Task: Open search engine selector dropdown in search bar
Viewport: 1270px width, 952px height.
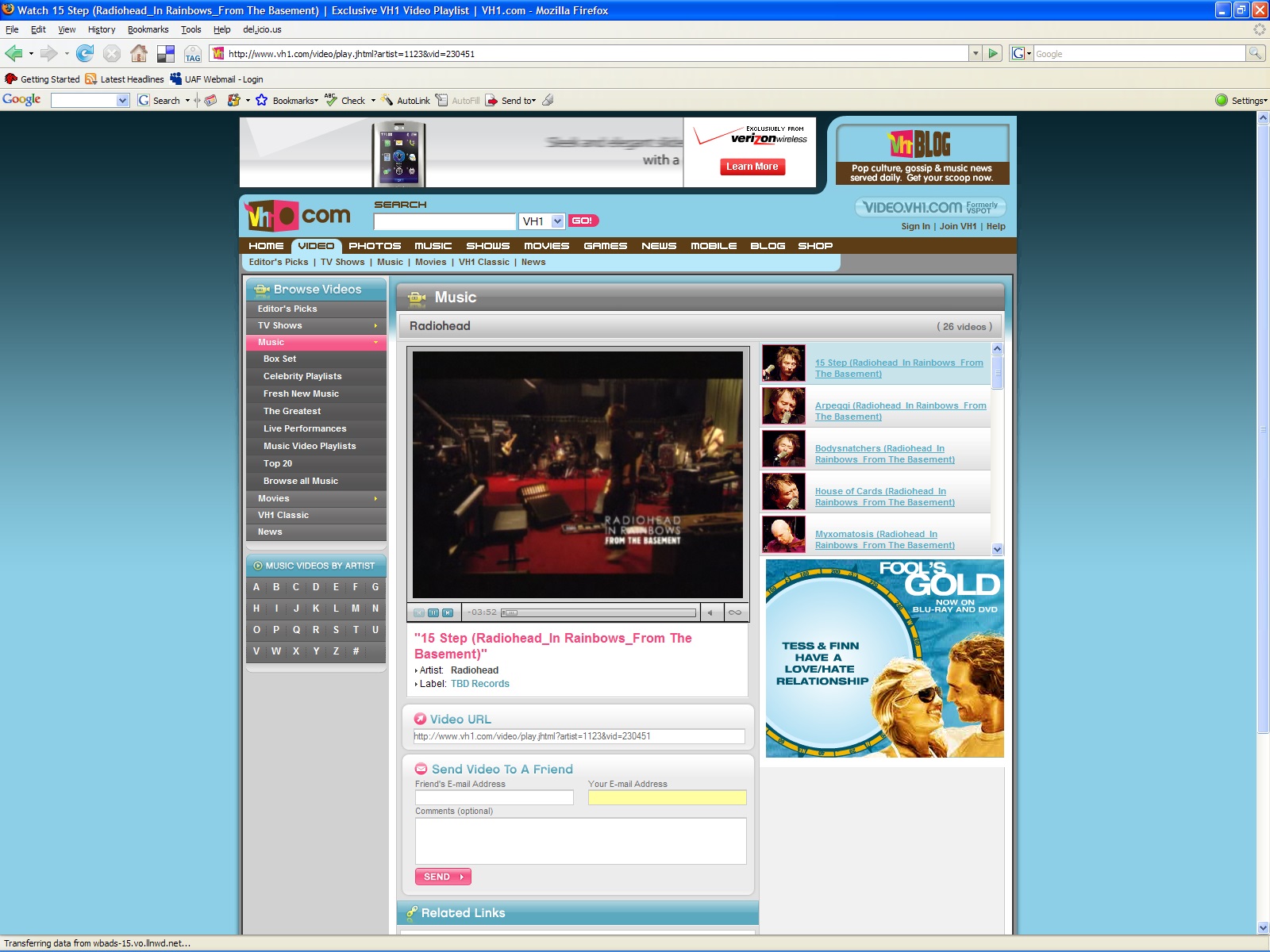Action: 1022,53
